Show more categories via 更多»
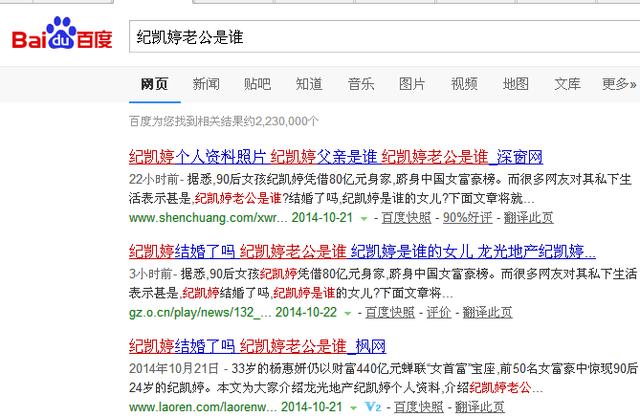 tap(619, 84)
